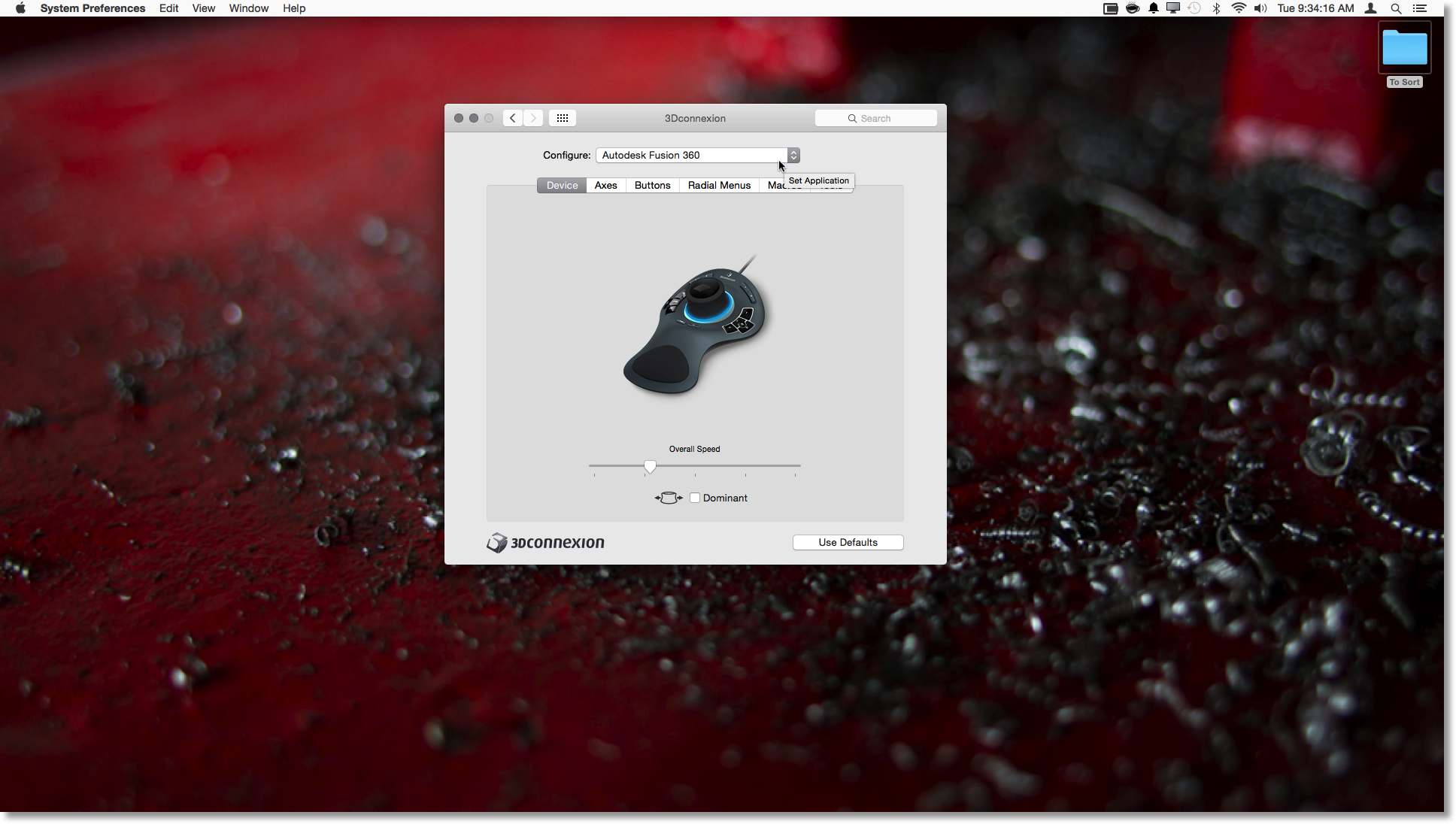
Task: Open the Radial Menus tab
Action: (x=719, y=185)
